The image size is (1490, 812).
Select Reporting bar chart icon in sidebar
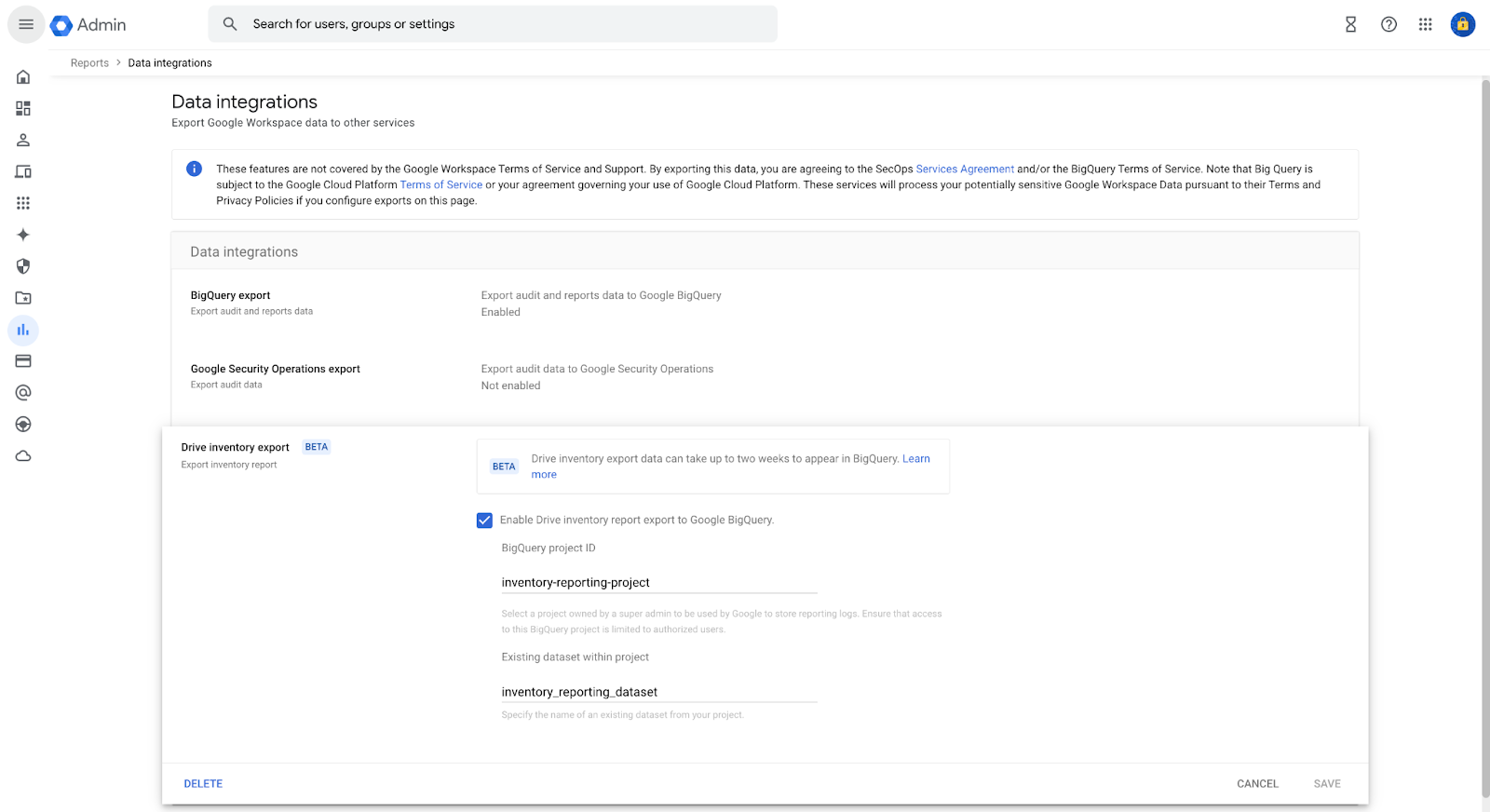coord(23,330)
